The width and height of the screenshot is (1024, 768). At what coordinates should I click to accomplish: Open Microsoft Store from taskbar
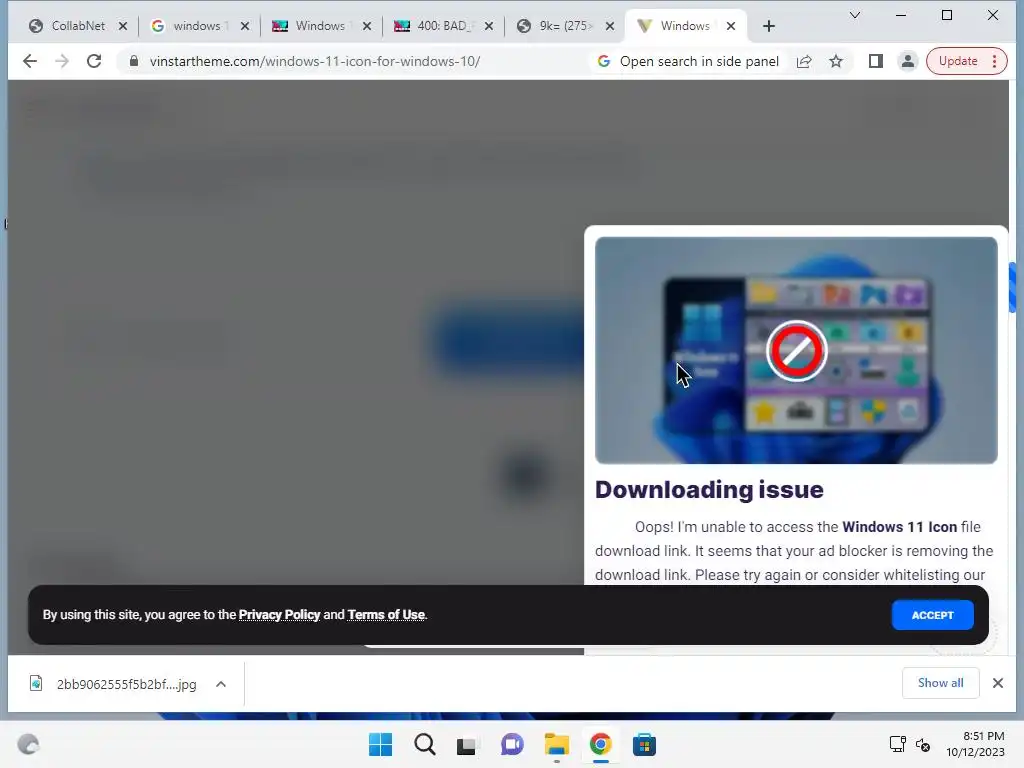click(644, 744)
